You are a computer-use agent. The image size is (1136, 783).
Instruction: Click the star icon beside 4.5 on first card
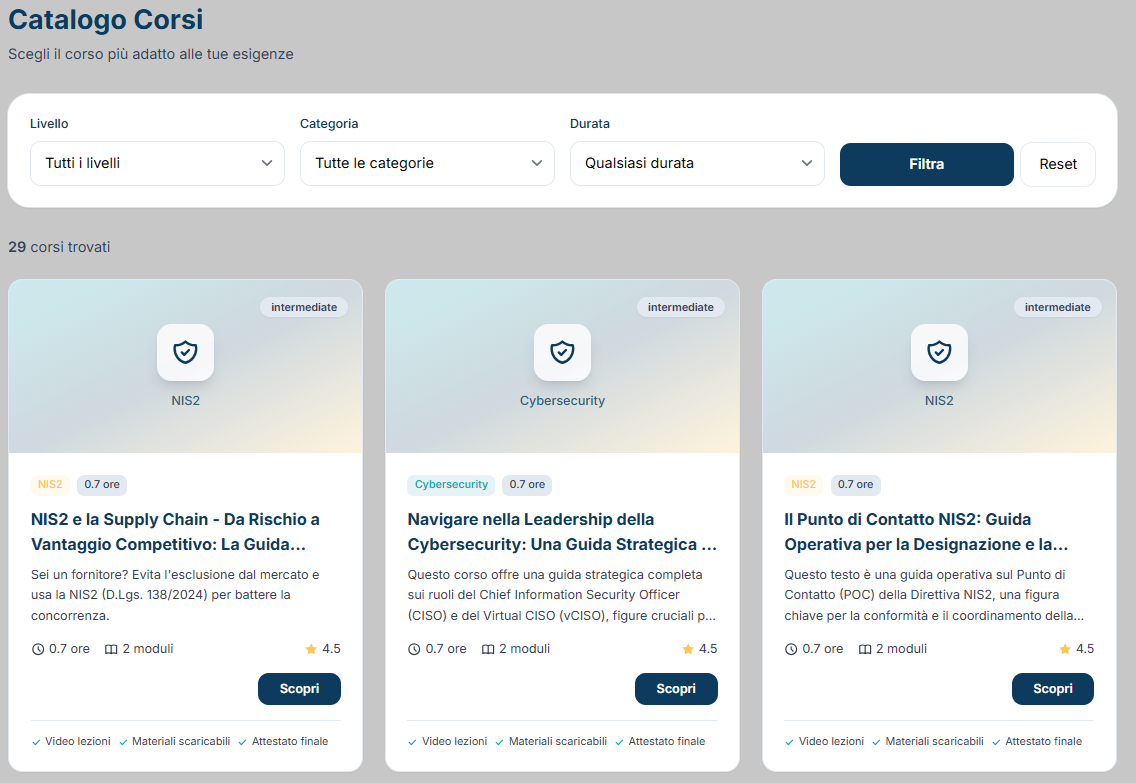310,648
